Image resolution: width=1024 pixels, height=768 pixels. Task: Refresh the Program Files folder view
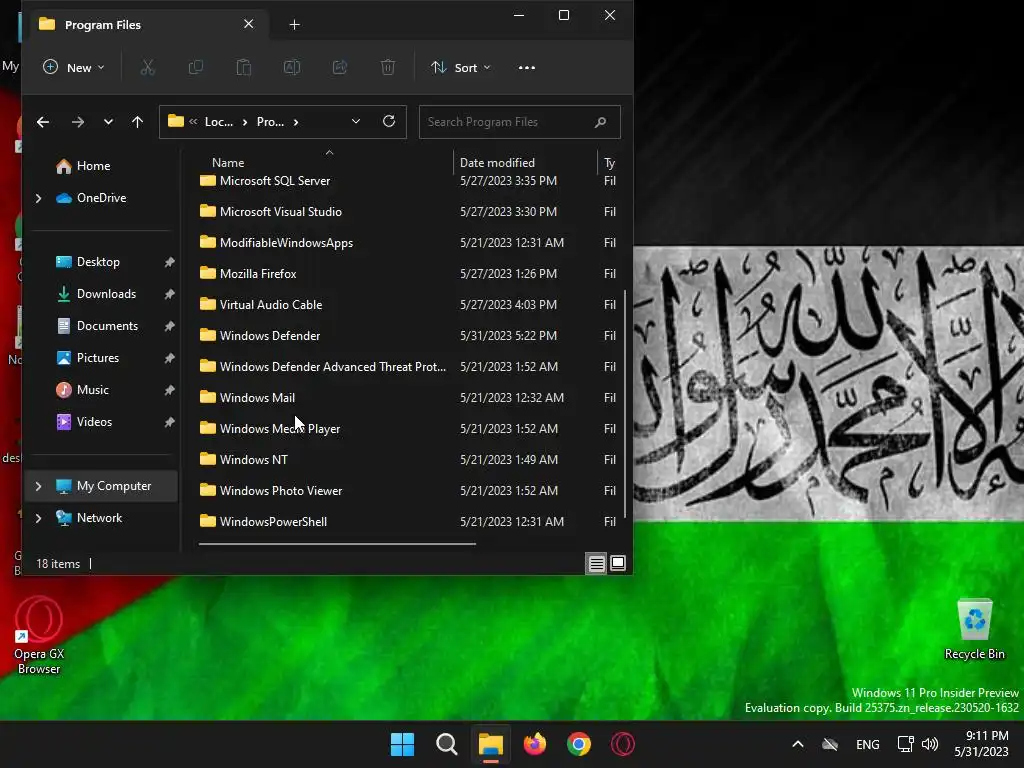(389, 121)
